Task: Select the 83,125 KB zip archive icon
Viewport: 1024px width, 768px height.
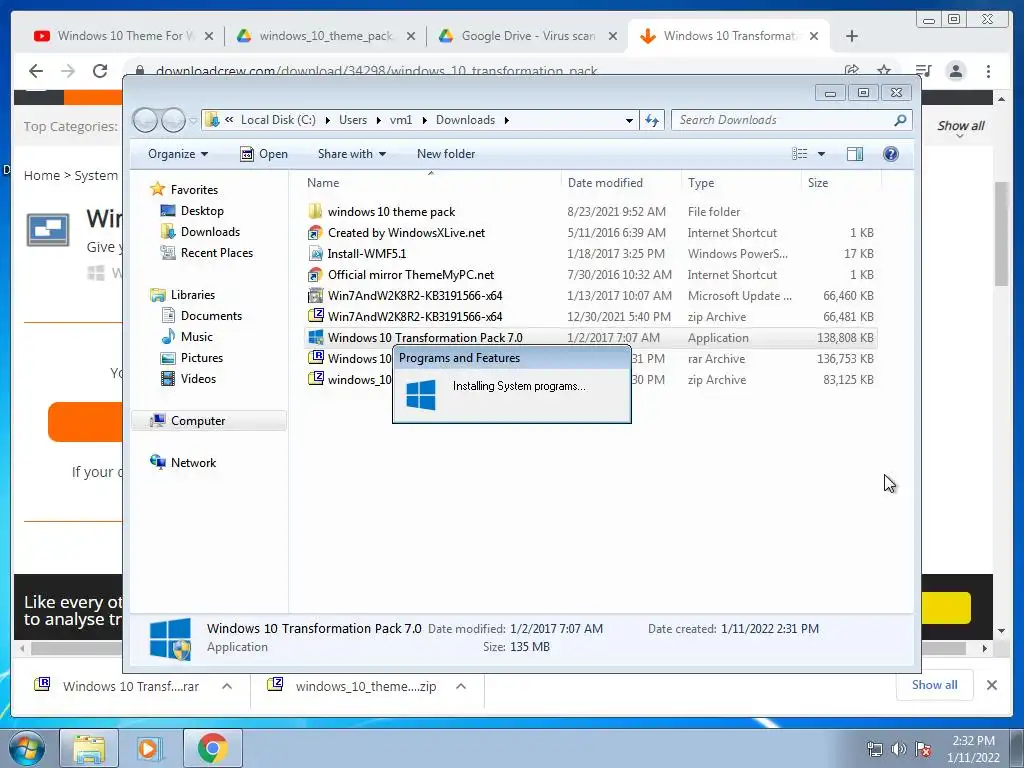Action: 315,379
